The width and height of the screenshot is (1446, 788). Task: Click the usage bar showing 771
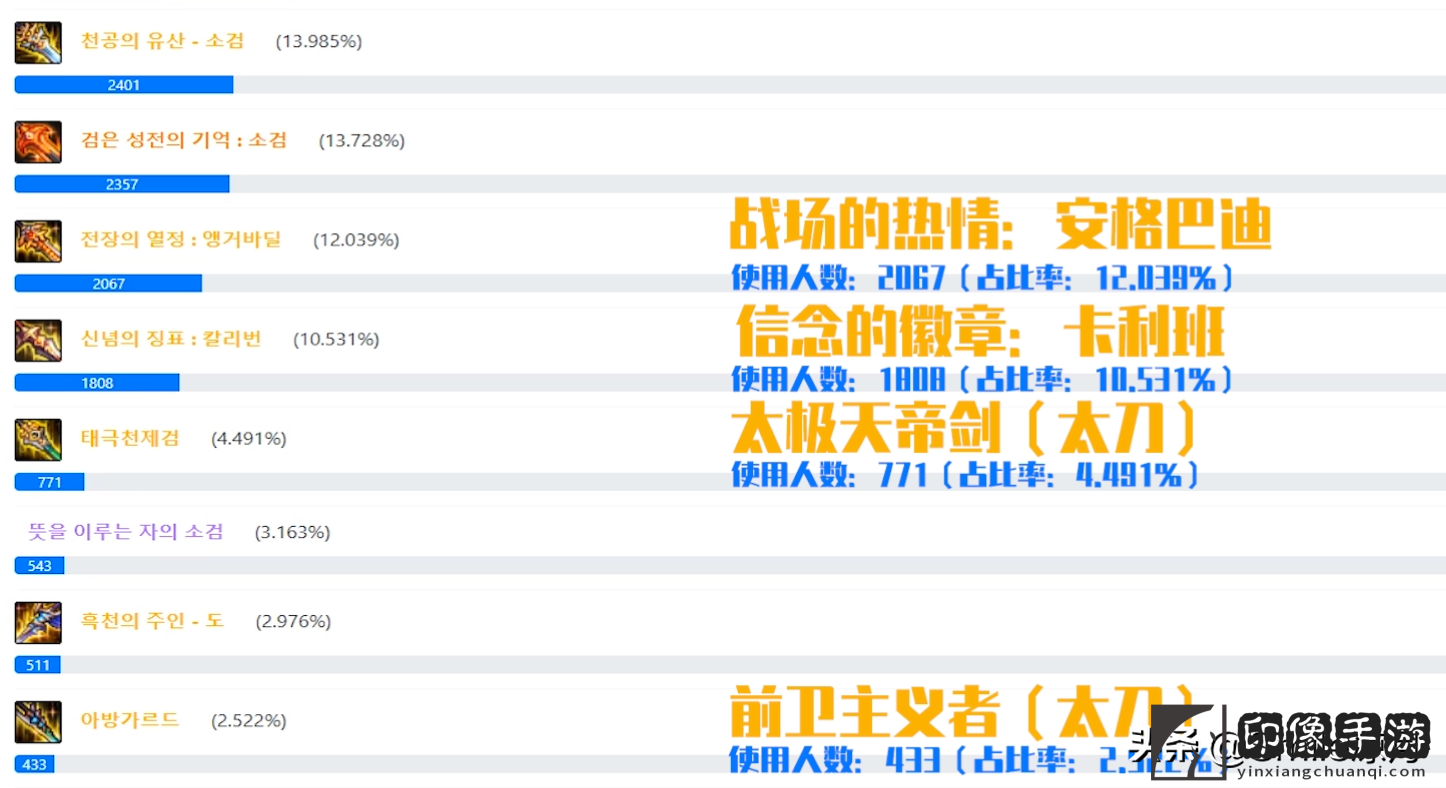pyautogui.click(x=49, y=482)
